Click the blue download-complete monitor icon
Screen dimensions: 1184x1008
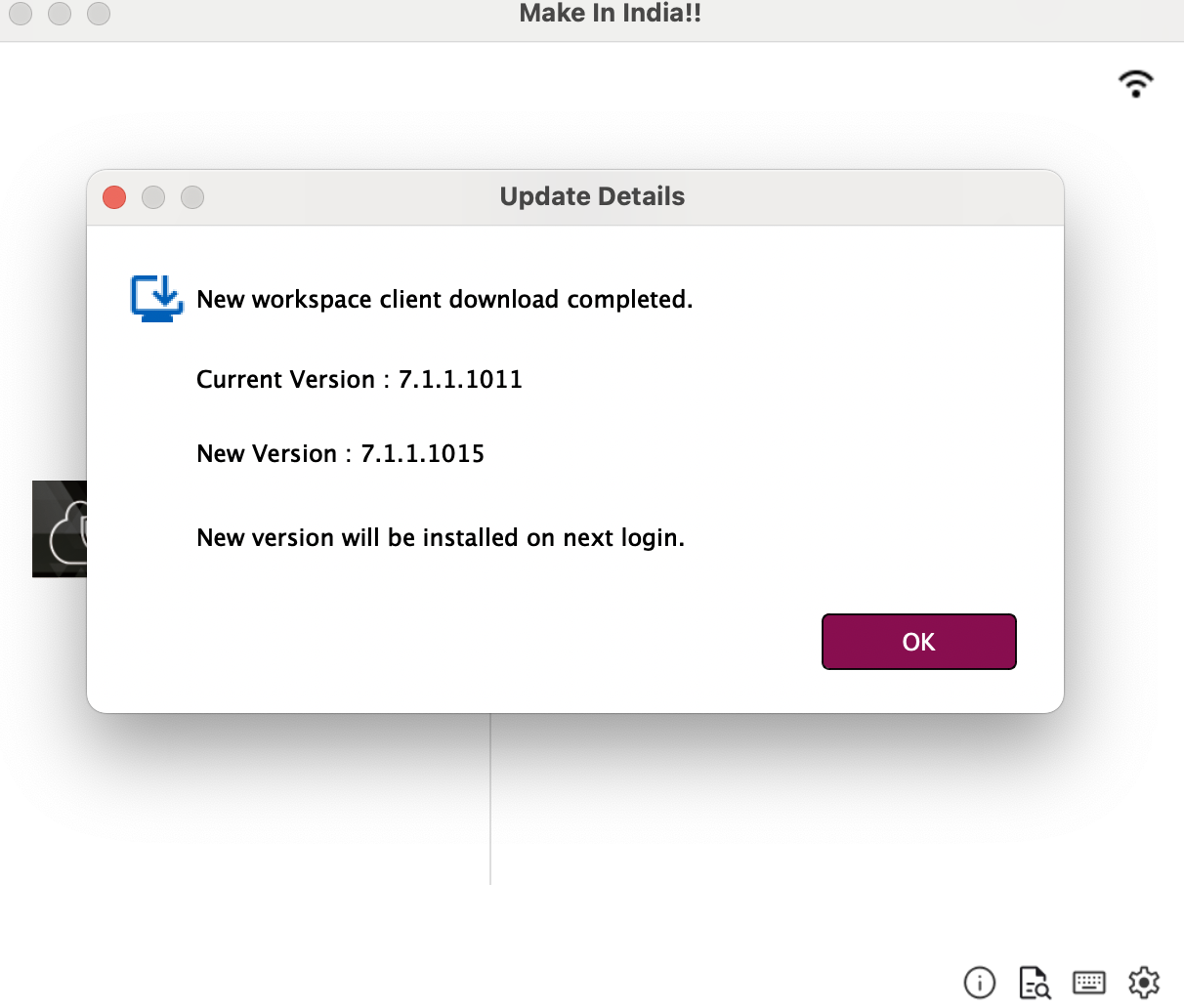(156, 298)
